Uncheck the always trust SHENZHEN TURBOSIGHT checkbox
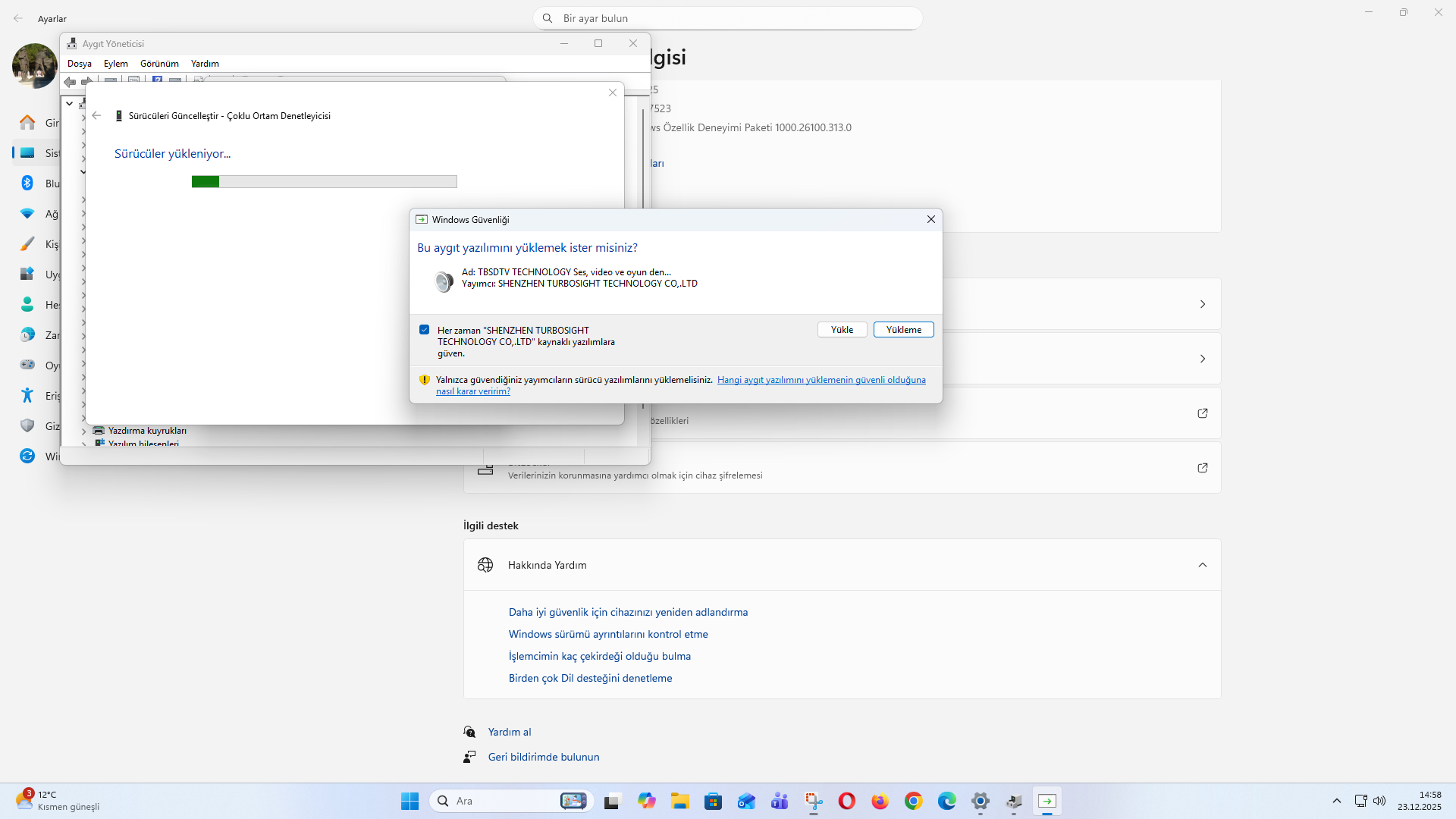This screenshot has height=819, width=1456. tap(425, 330)
